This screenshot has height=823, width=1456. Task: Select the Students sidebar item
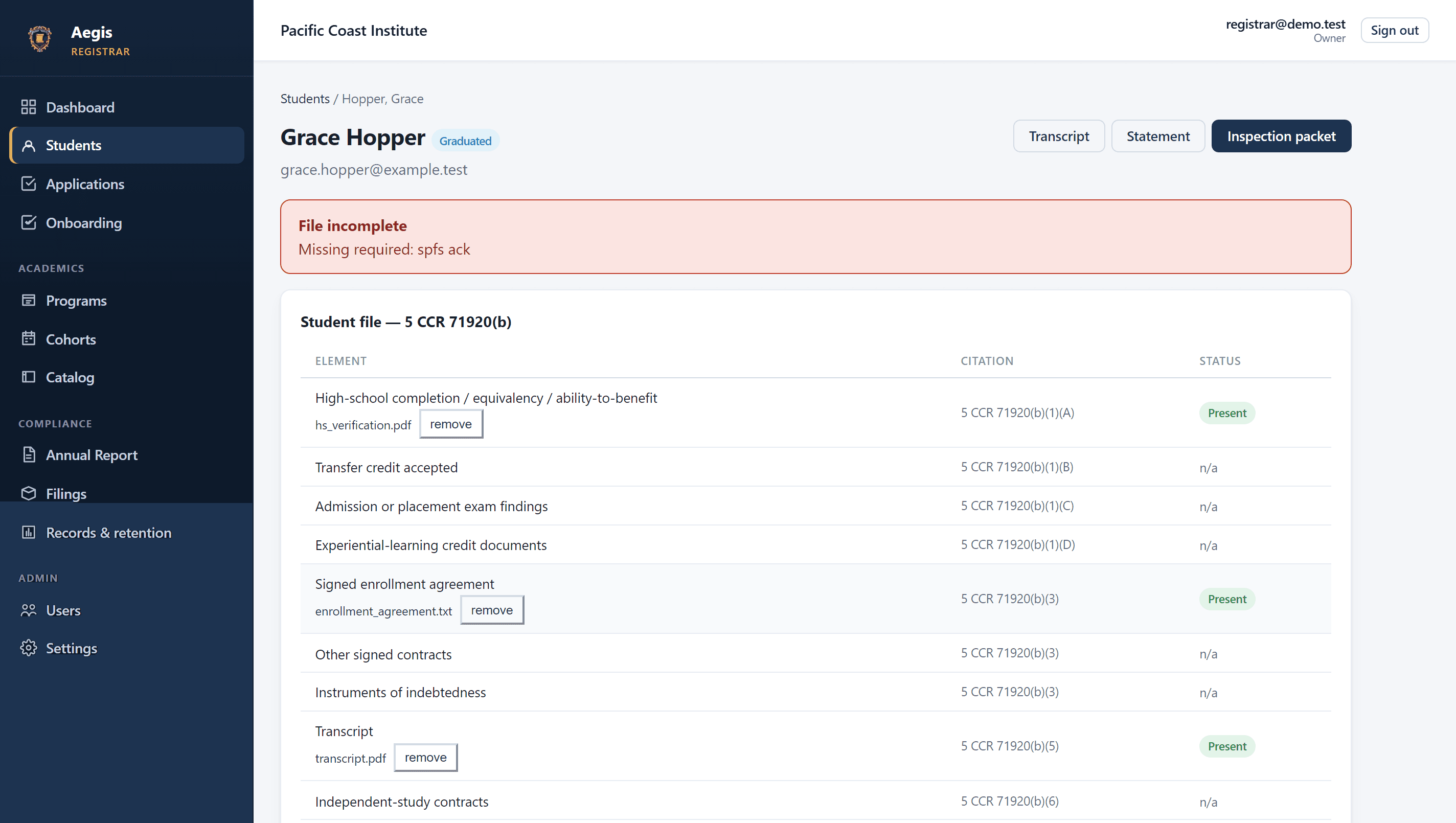coord(127,145)
